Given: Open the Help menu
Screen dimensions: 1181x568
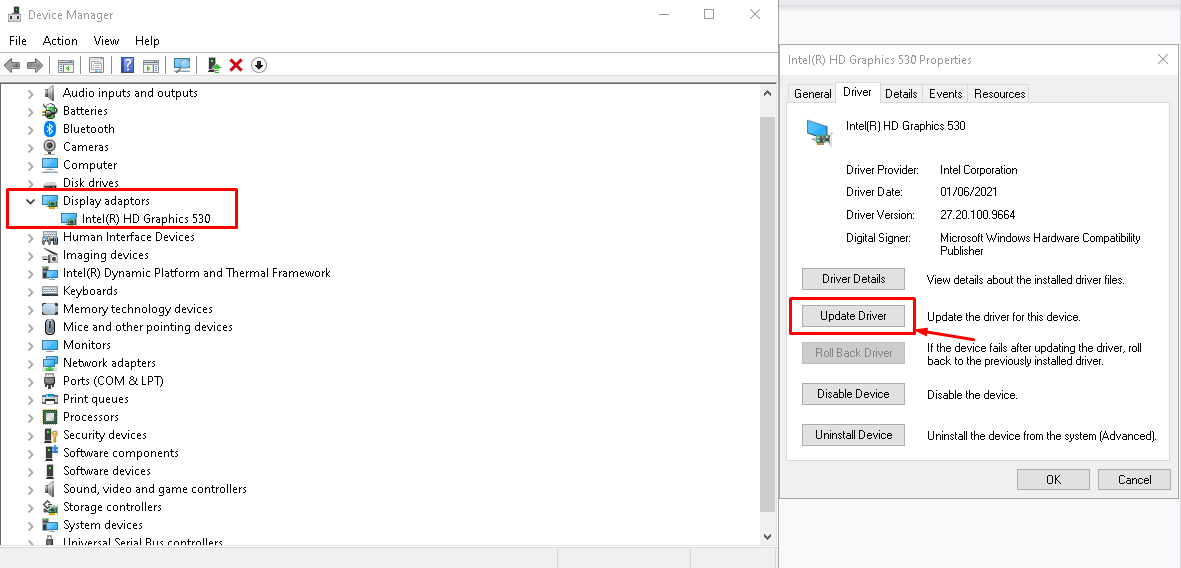Looking at the screenshot, I should tap(147, 41).
